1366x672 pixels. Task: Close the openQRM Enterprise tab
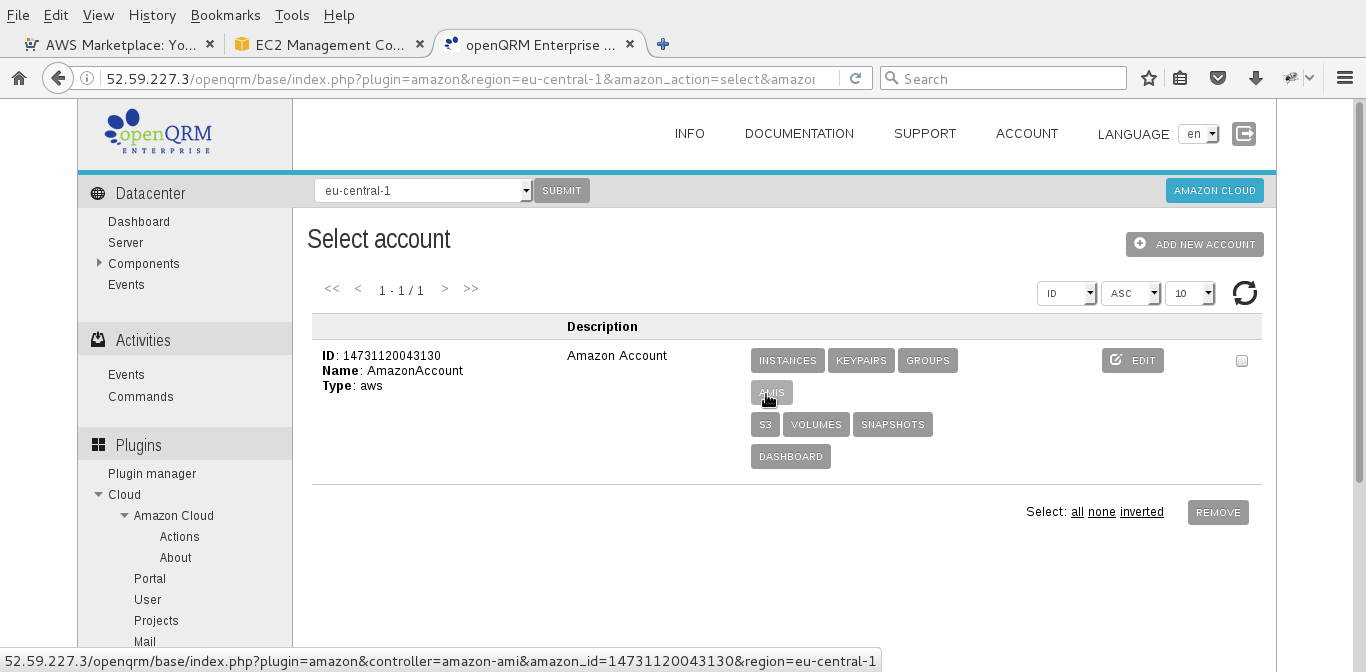click(x=630, y=44)
